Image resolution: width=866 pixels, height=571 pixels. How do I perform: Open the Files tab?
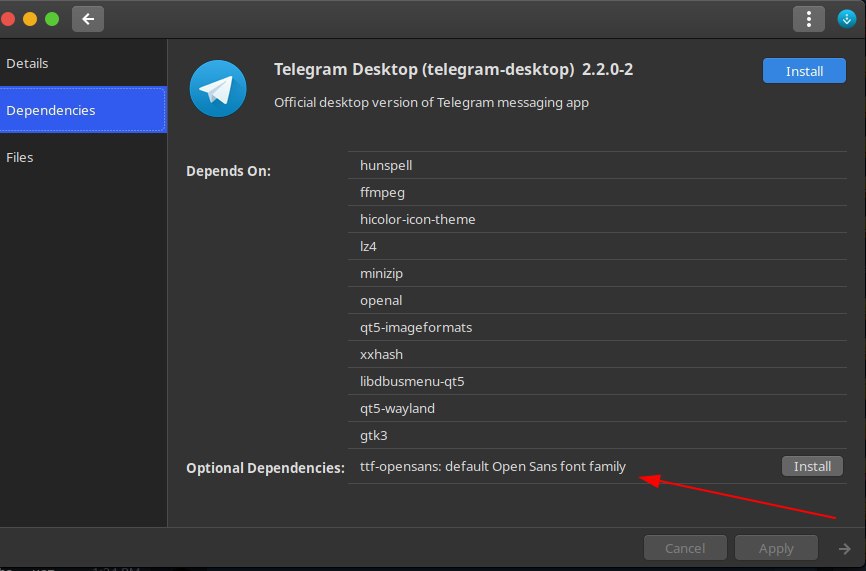[x=83, y=157]
